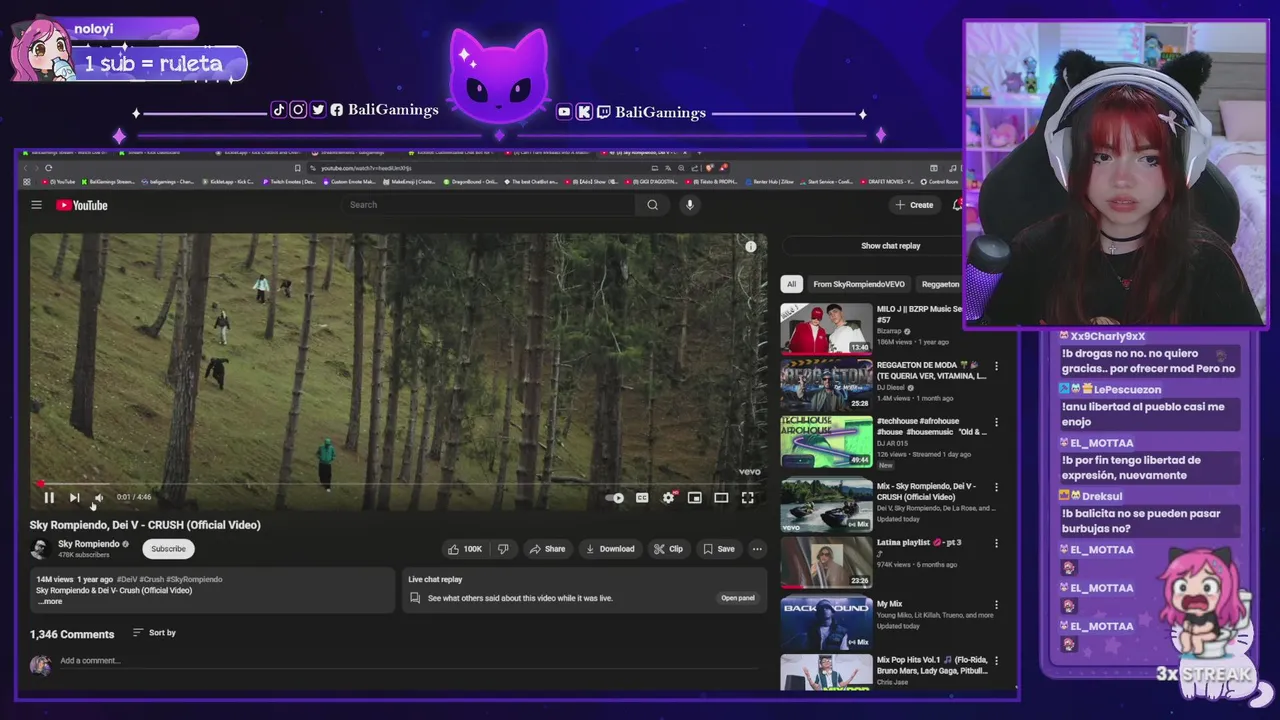Click the Twitter icon in overlay

pyautogui.click(x=318, y=110)
